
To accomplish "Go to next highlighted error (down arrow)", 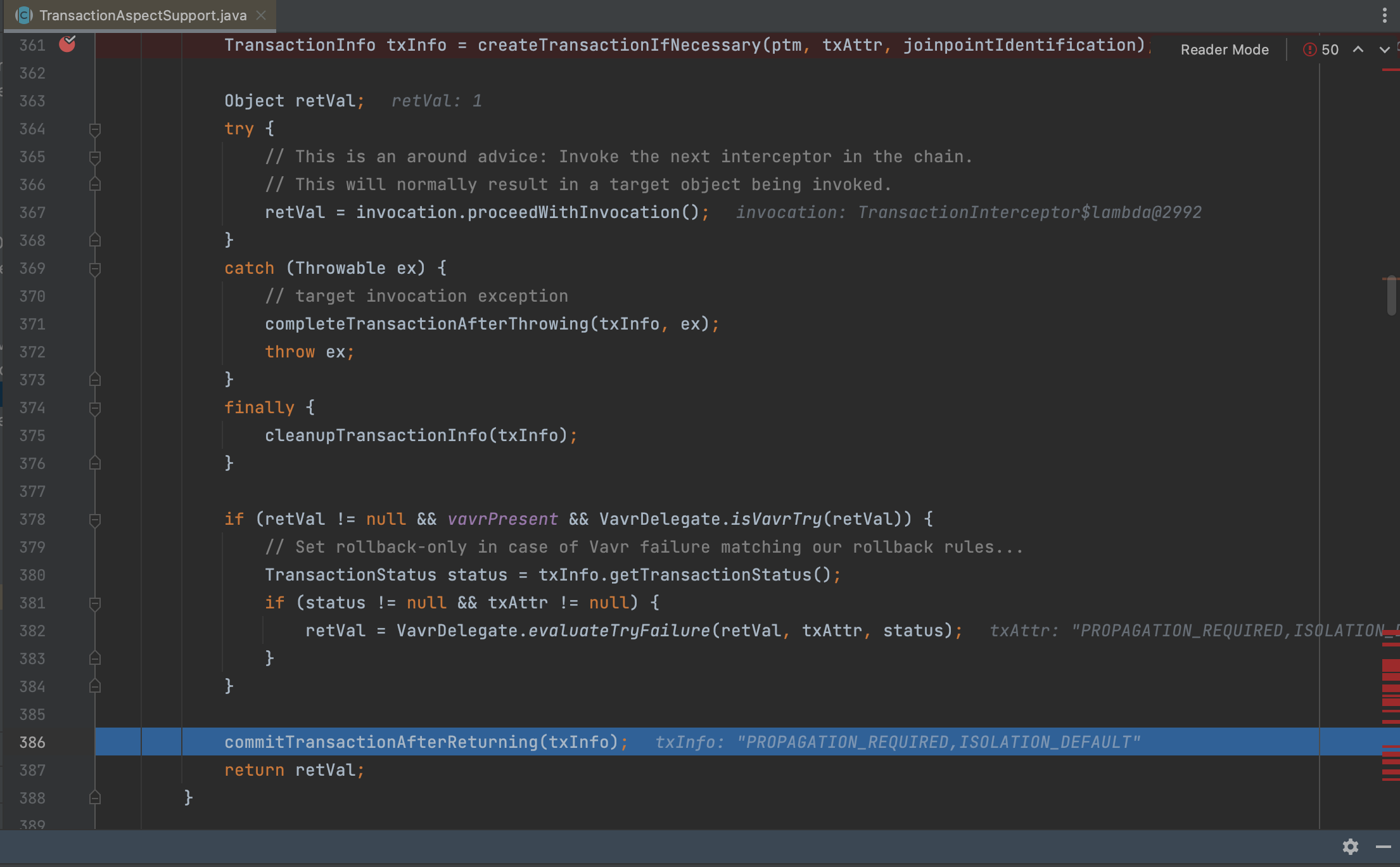I will point(1384,49).
